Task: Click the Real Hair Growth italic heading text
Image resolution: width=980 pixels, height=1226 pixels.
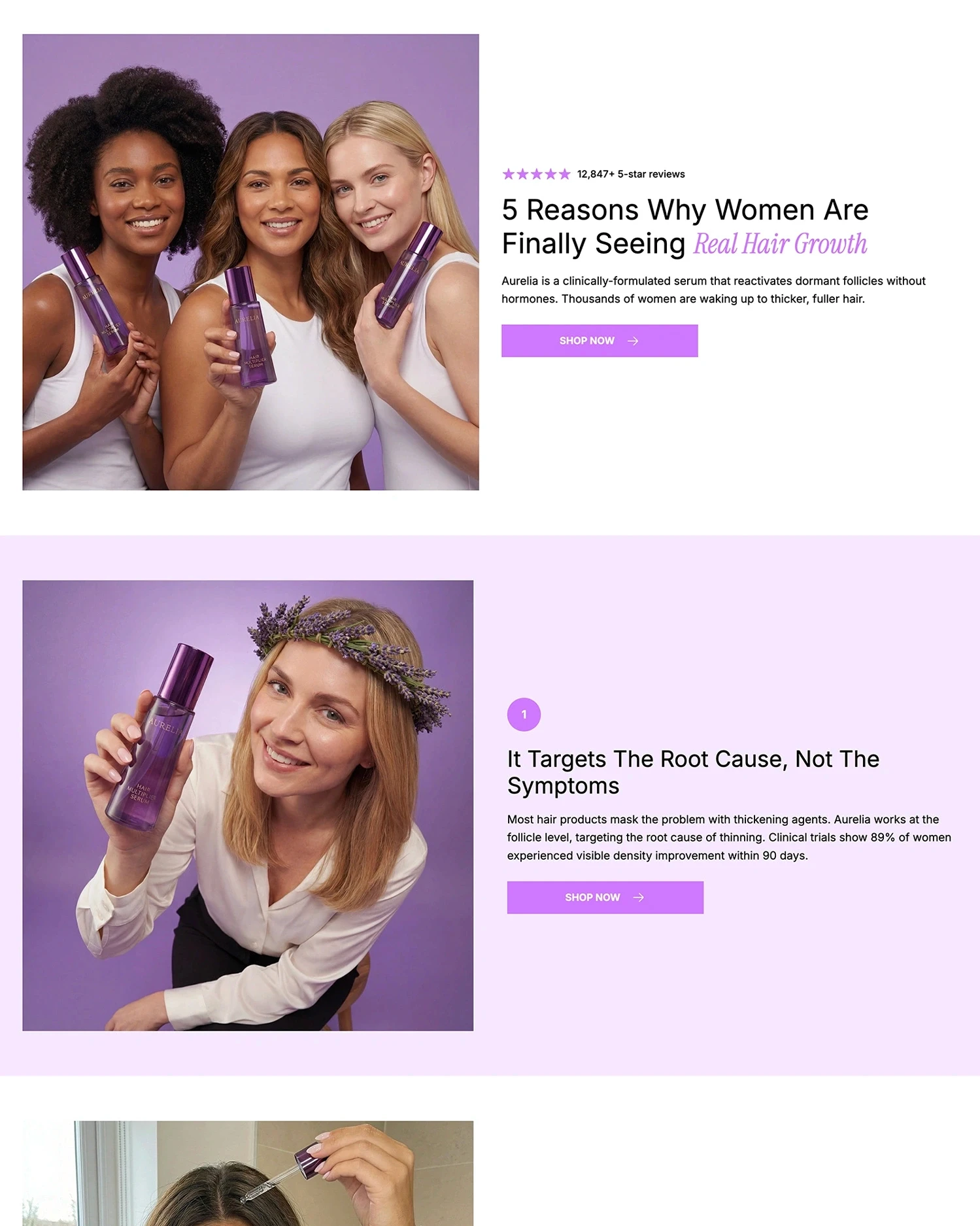Action: (780, 244)
